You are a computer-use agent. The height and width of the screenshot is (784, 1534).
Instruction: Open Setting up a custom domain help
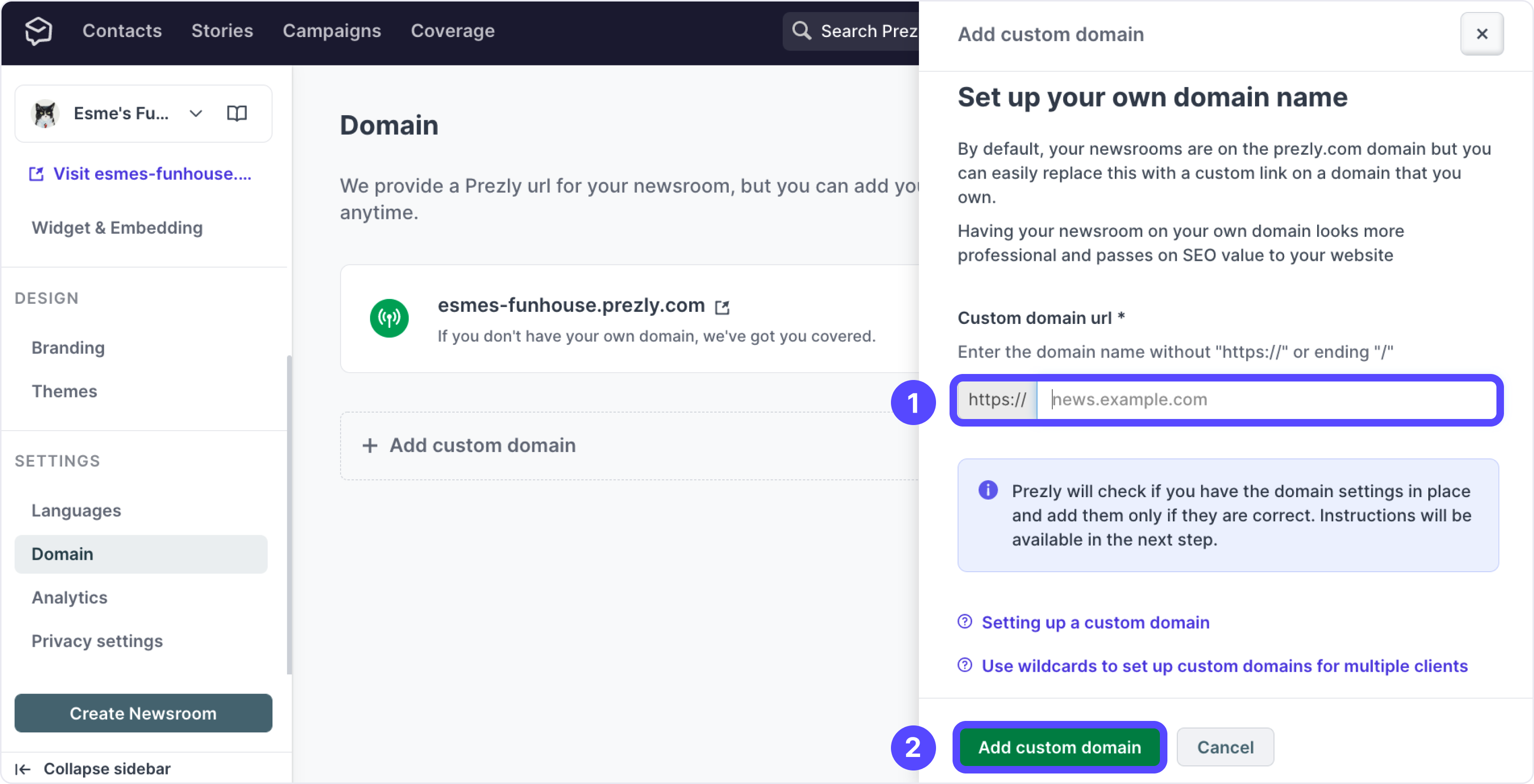(x=1095, y=623)
